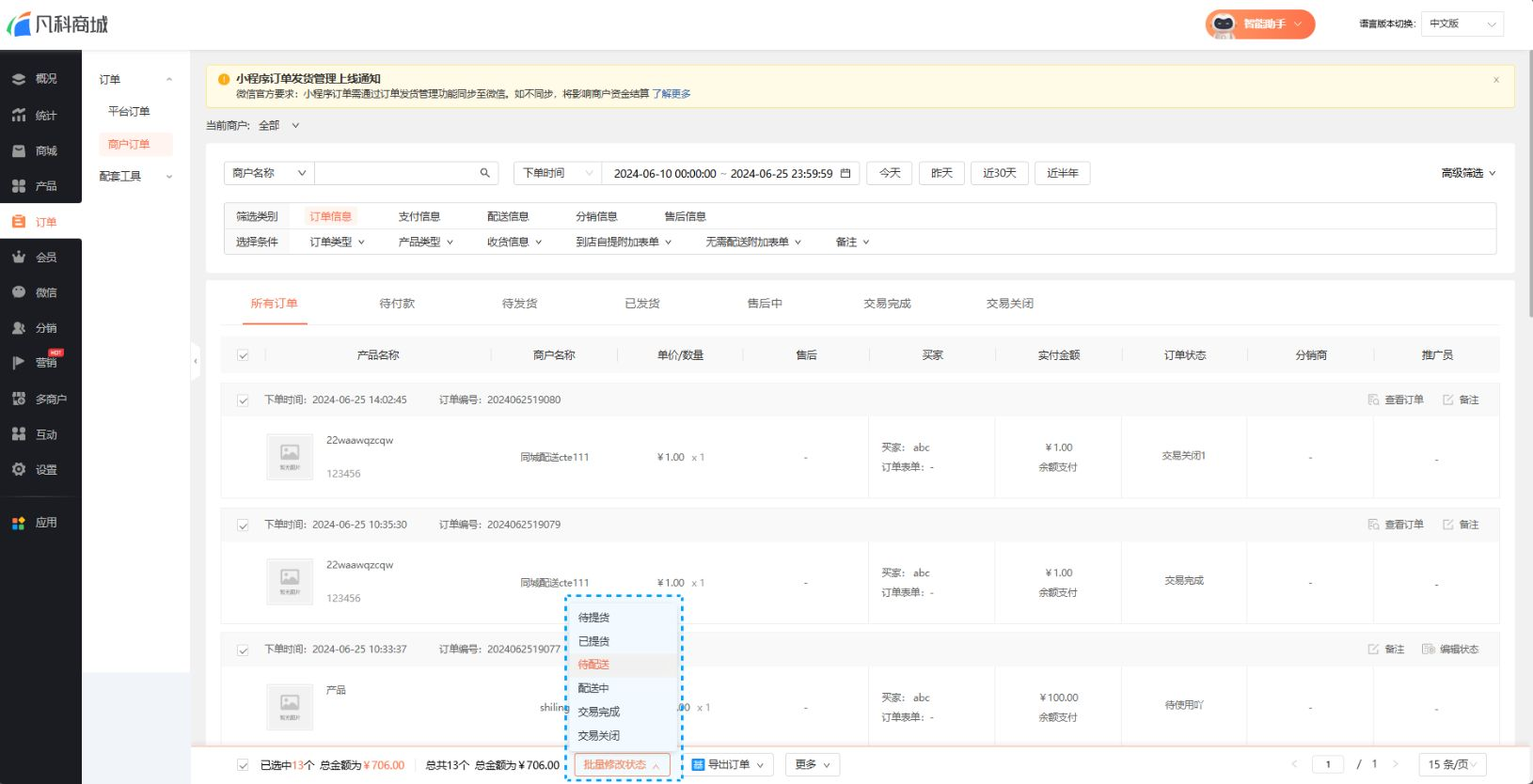The image size is (1533, 784).
Task: Open the 微信 WeChat sidebar icon
Action: coord(19,292)
